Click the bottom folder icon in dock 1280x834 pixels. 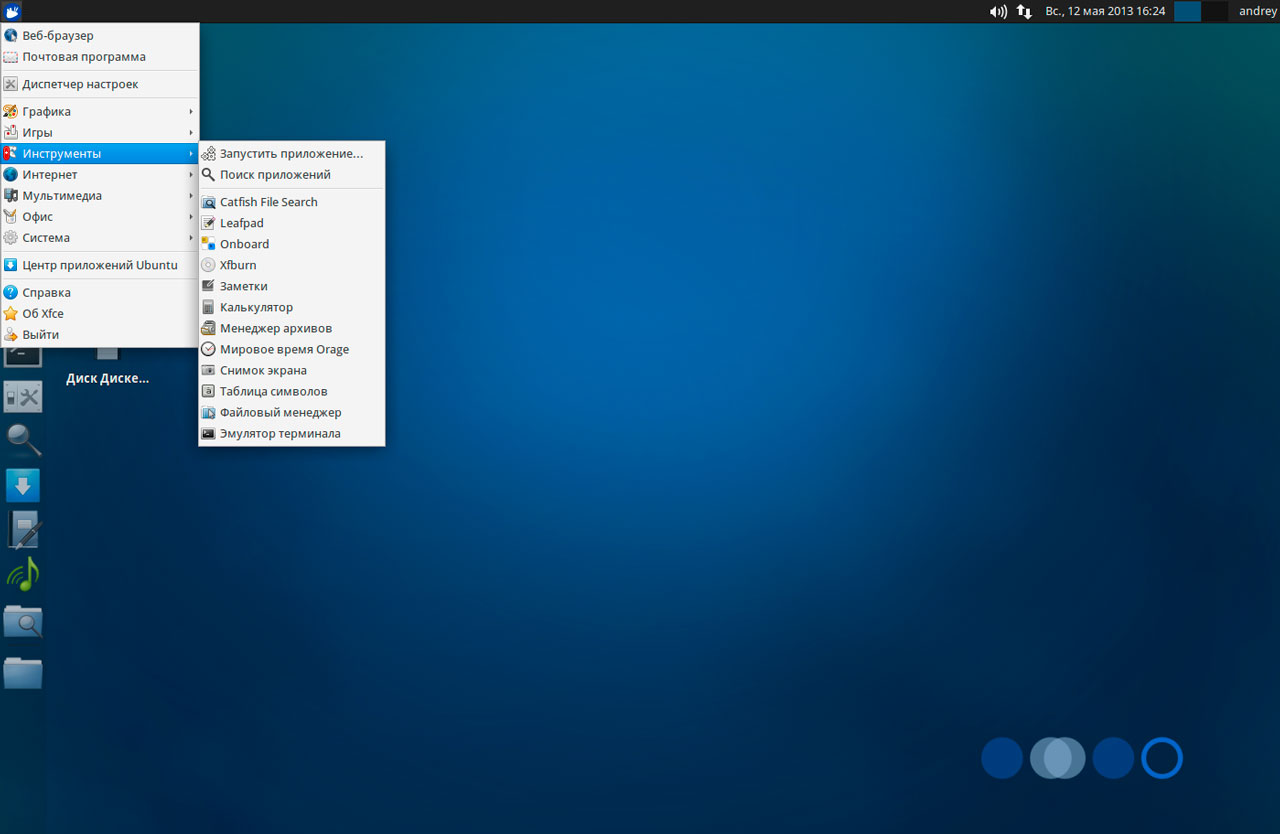(x=23, y=672)
